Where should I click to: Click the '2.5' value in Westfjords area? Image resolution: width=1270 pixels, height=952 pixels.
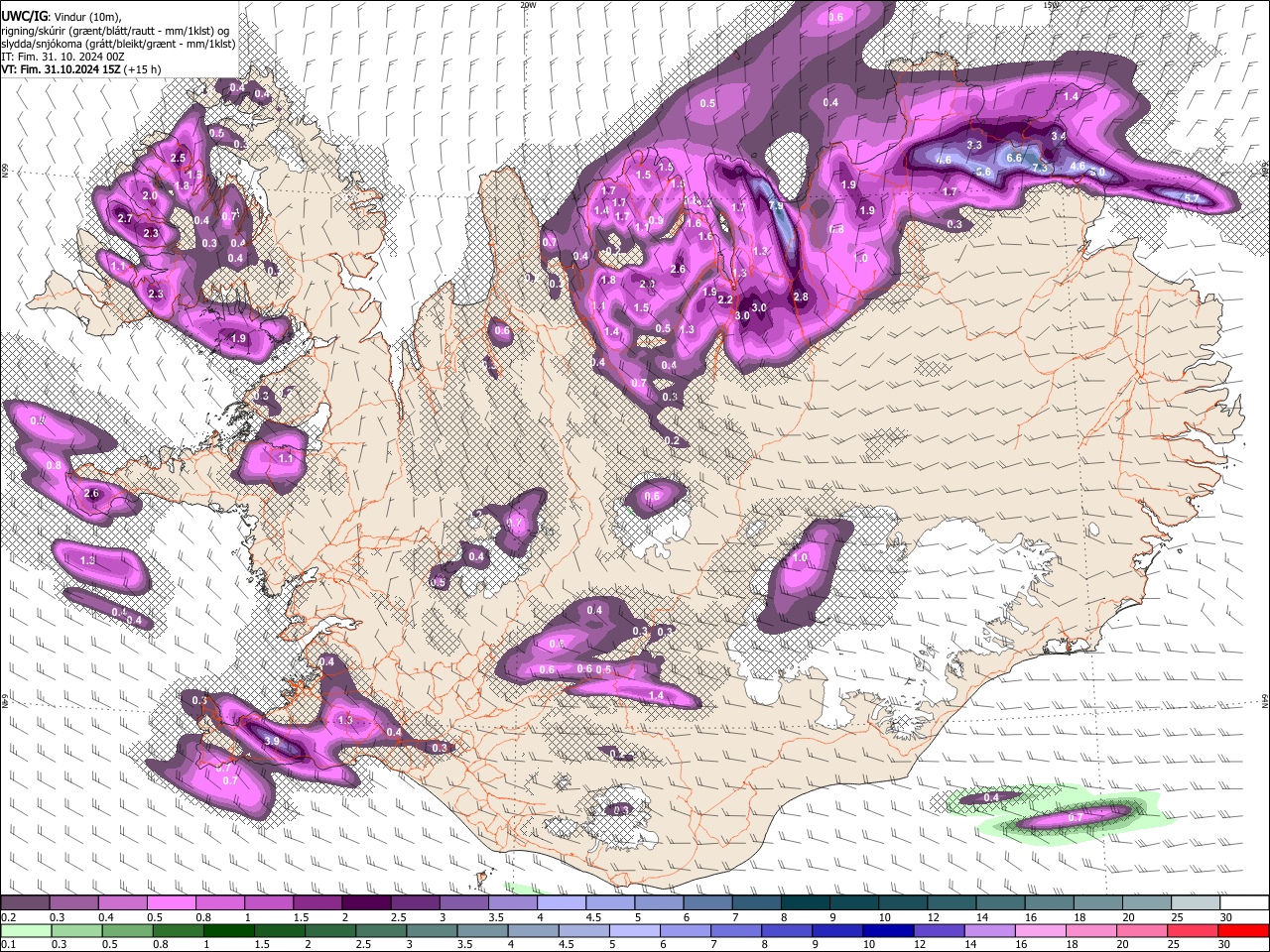(x=179, y=158)
